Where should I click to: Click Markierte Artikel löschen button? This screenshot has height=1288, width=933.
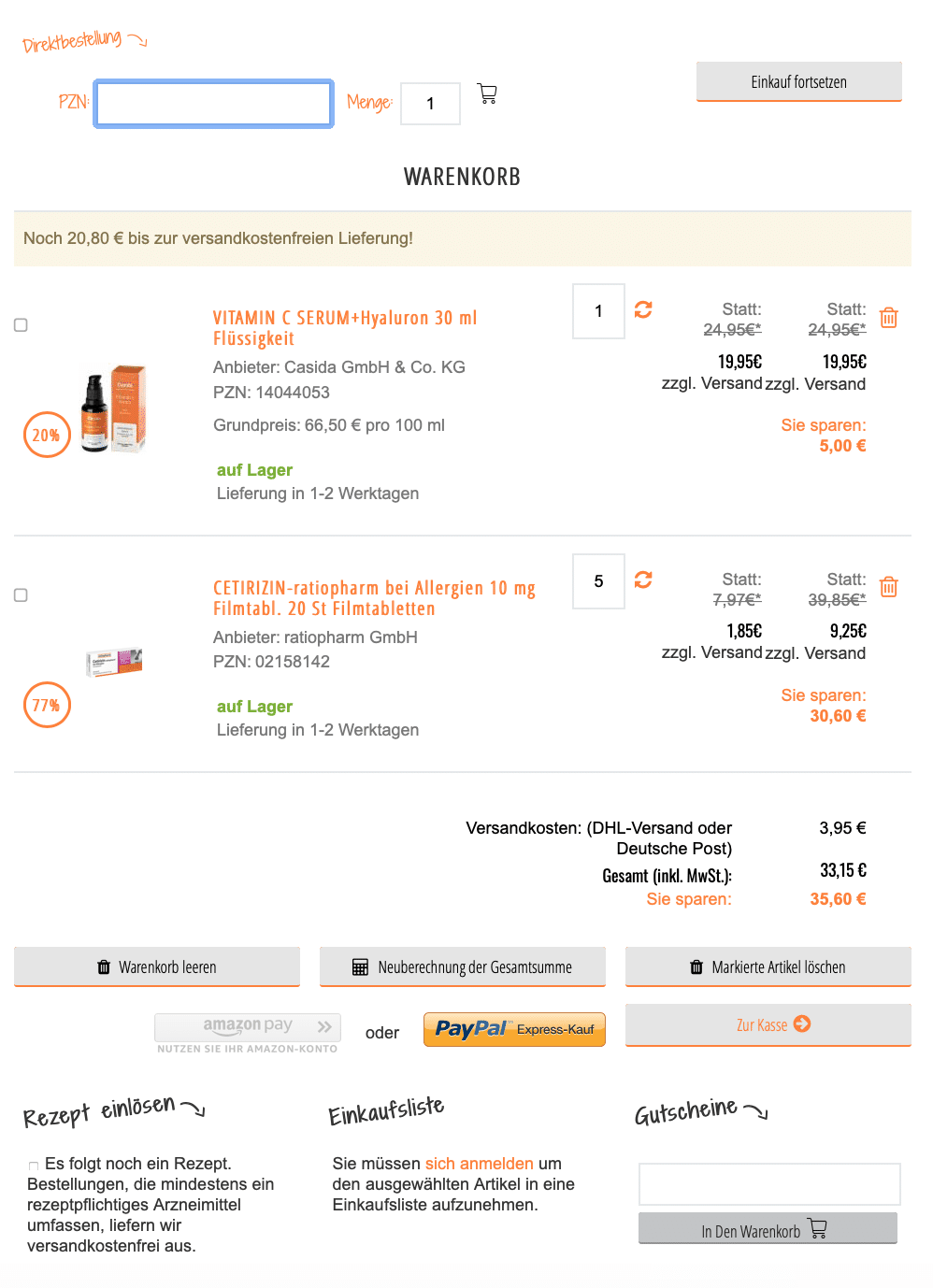click(768, 967)
